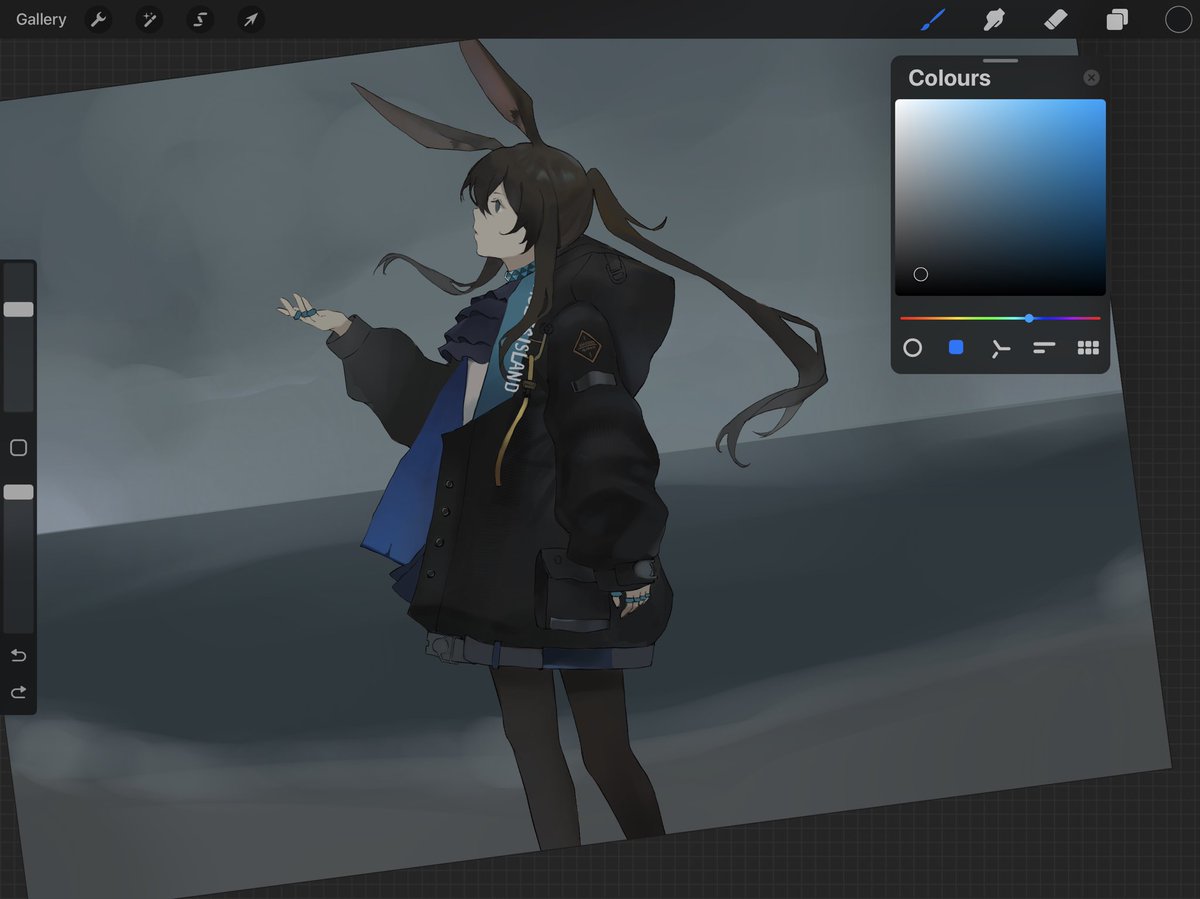The width and height of the screenshot is (1200, 899).
Task: Switch to the Disc colour tab
Action: tap(912, 348)
